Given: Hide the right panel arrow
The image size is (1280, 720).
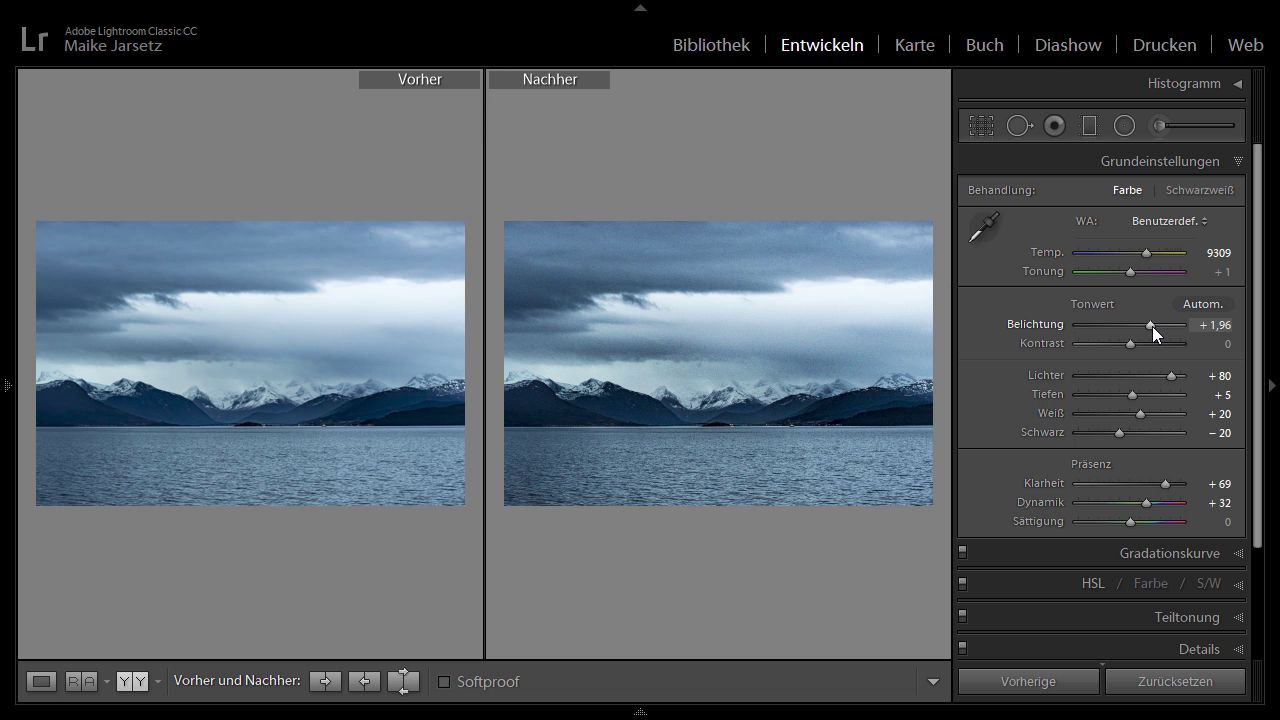Looking at the screenshot, I should (x=1272, y=385).
